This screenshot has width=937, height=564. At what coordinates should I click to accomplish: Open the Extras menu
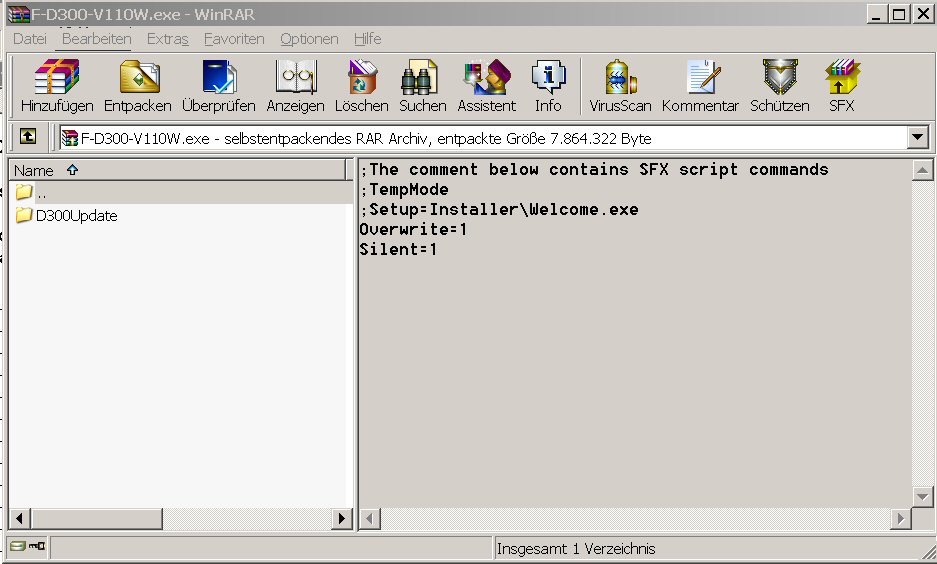(167, 39)
